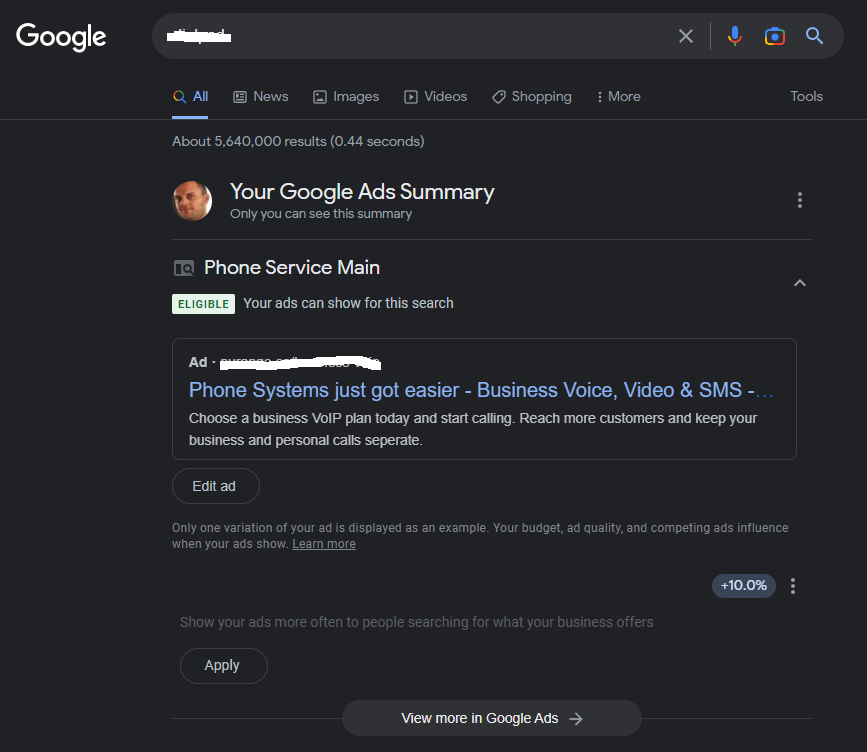Switch to the News tab

point(261,97)
